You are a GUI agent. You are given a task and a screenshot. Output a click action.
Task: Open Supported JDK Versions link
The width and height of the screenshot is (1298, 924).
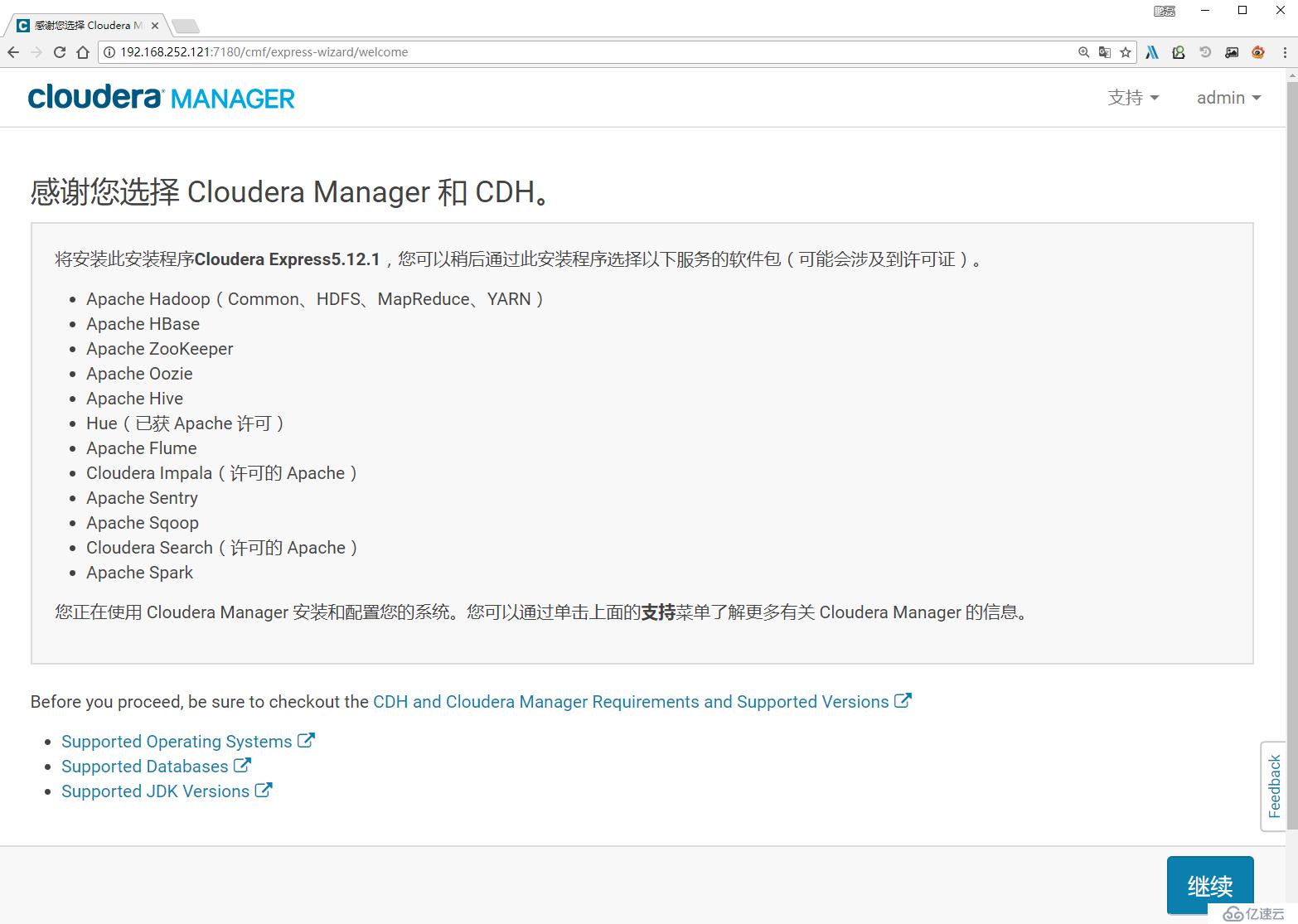[x=155, y=791]
